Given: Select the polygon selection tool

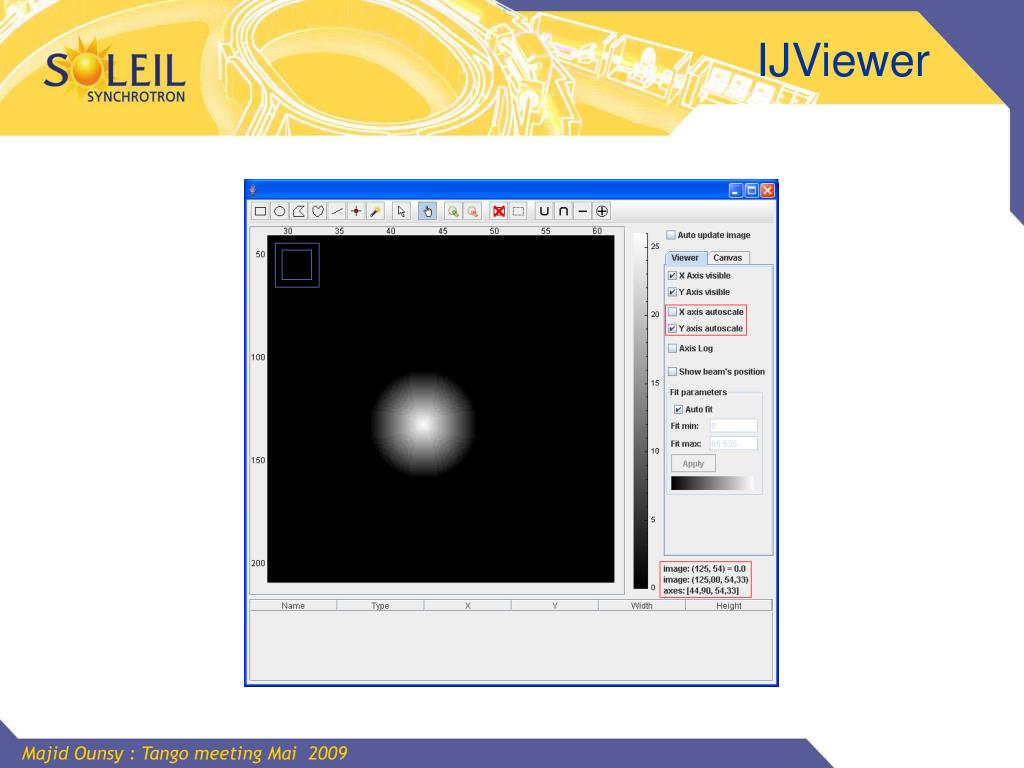Looking at the screenshot, I should coord(298,211).
